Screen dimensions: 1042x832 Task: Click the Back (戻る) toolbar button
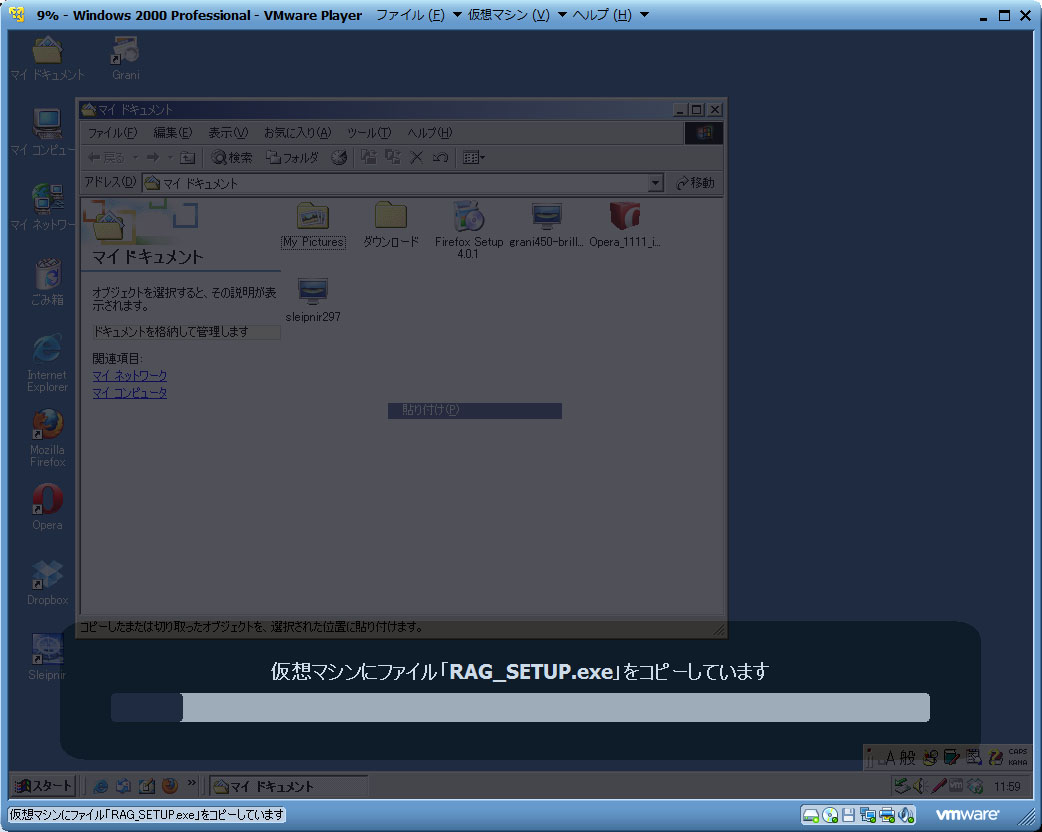(106, 157)
